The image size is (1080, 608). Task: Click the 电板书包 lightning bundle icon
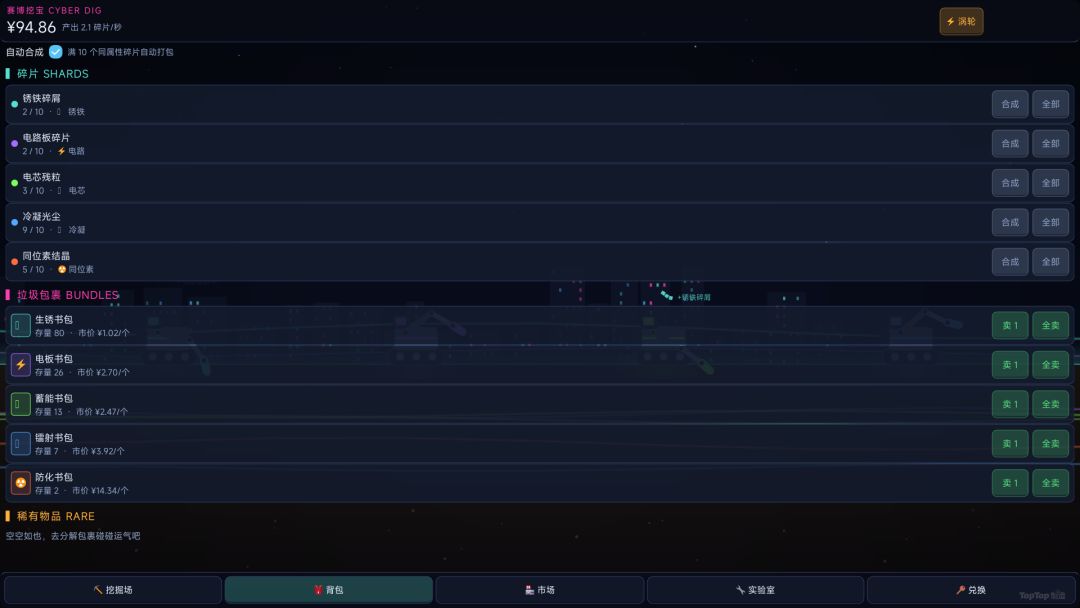21,365
